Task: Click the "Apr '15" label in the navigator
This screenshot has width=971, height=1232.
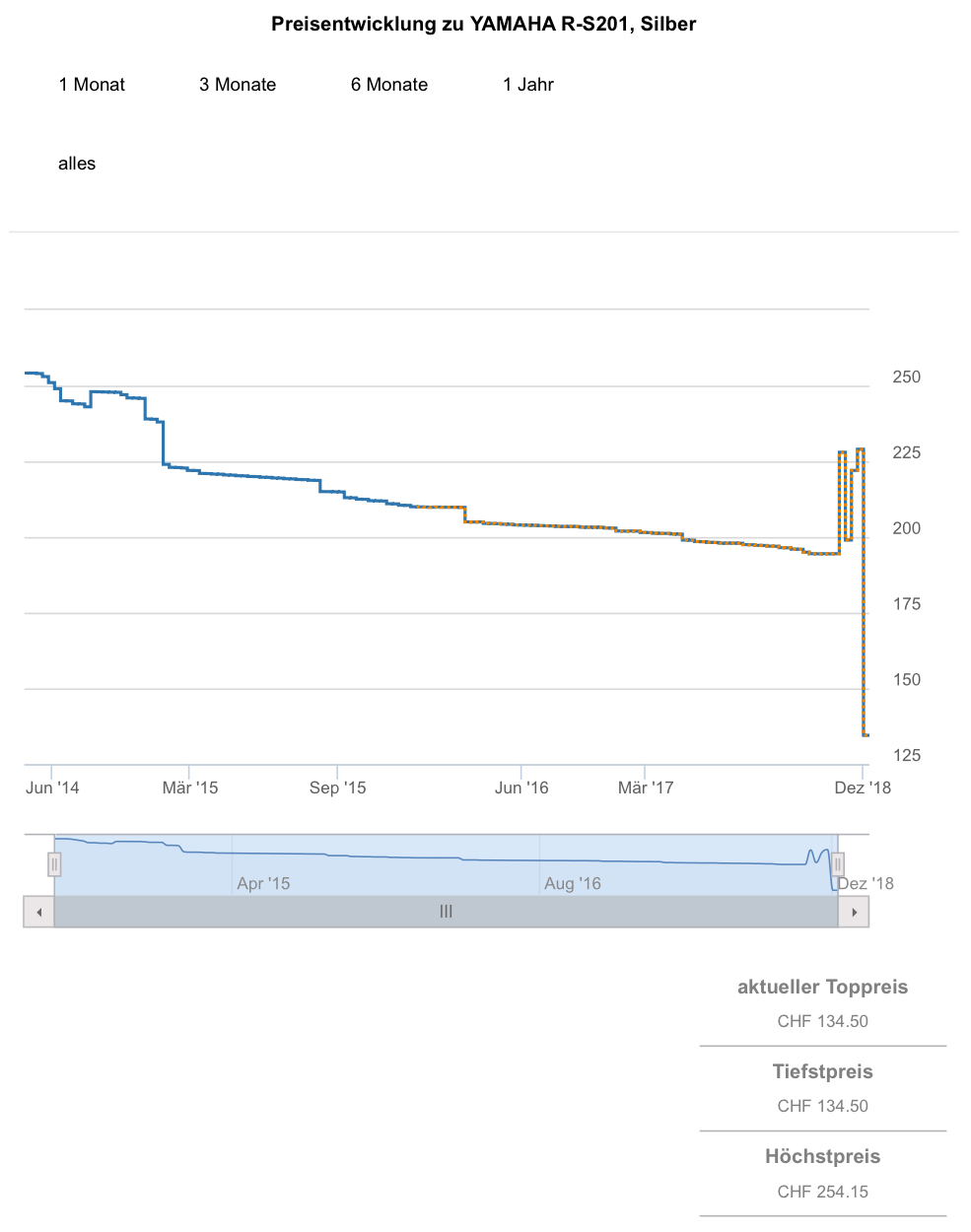Action: pyautogui.click(x=263, y=883)
